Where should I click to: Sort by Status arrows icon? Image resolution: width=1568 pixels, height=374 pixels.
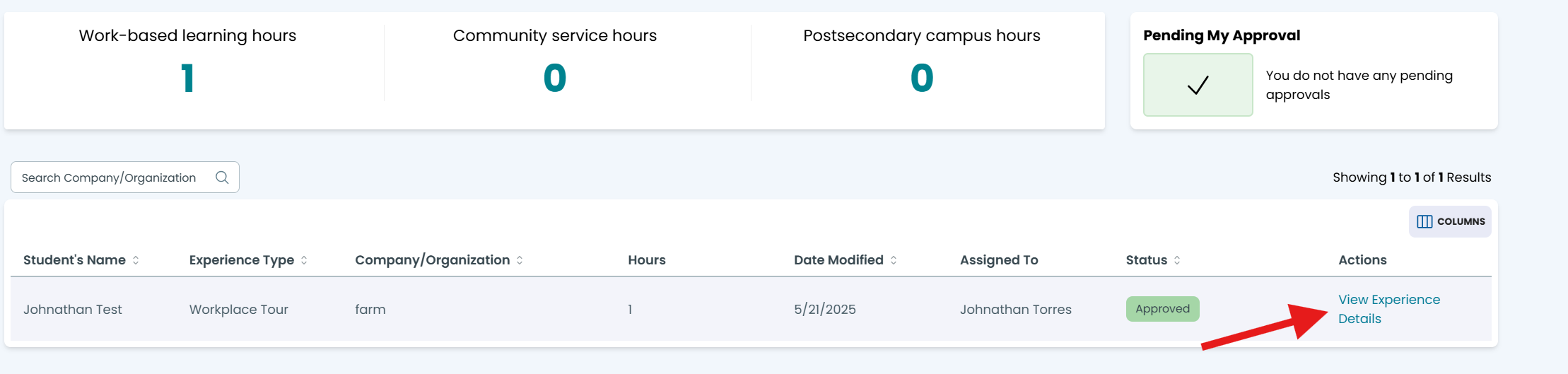click(x=1177, y=260)
